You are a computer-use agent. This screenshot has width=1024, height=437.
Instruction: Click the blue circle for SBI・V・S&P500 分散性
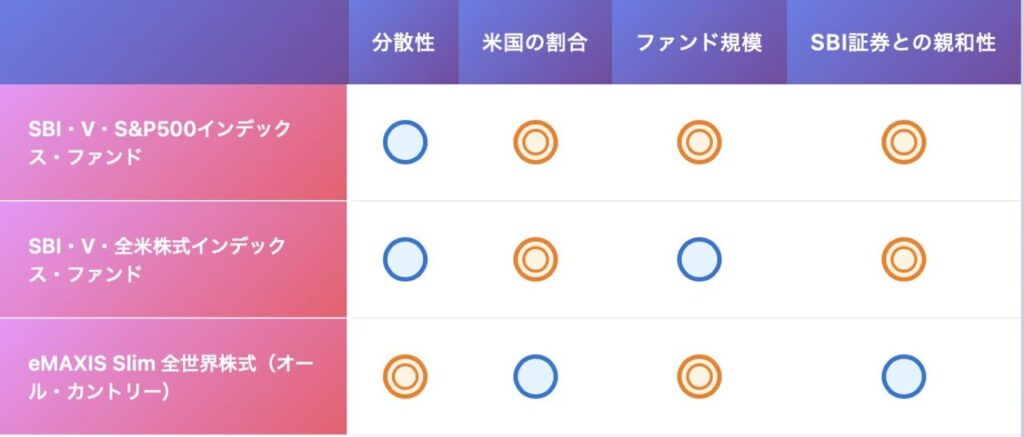click(x=405, y=142)
